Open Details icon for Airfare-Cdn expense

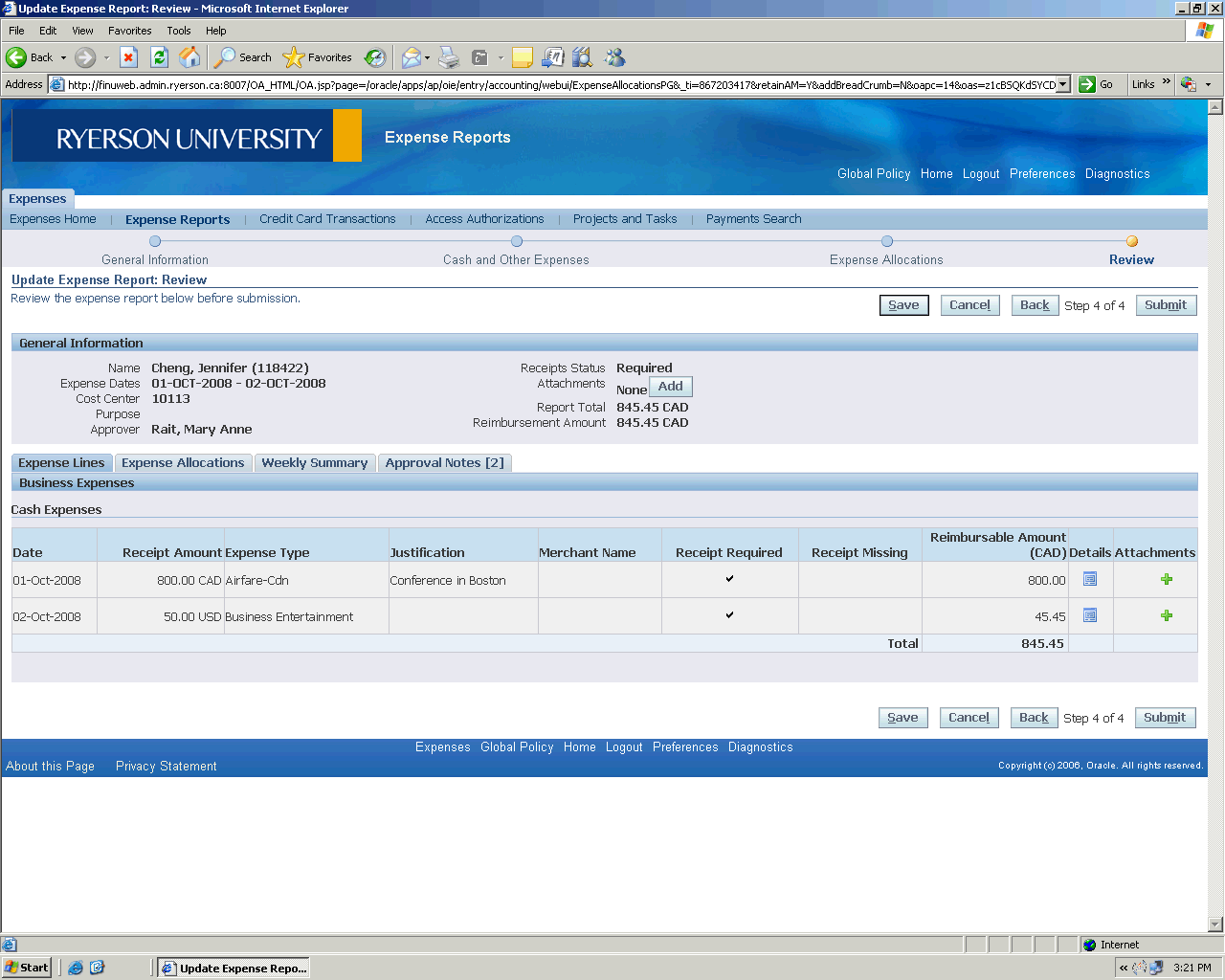[x=1089, y=579]
